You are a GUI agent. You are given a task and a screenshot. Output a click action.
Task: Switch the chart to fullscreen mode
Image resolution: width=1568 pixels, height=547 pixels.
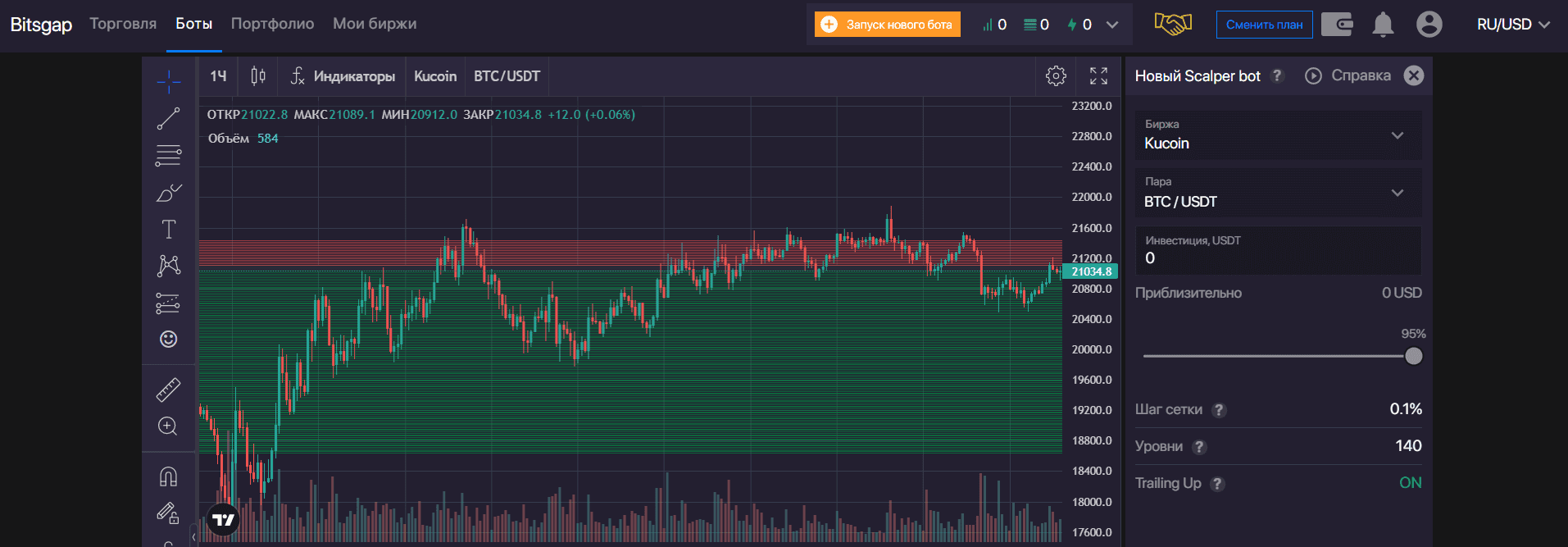click(x=1098, y=76)
